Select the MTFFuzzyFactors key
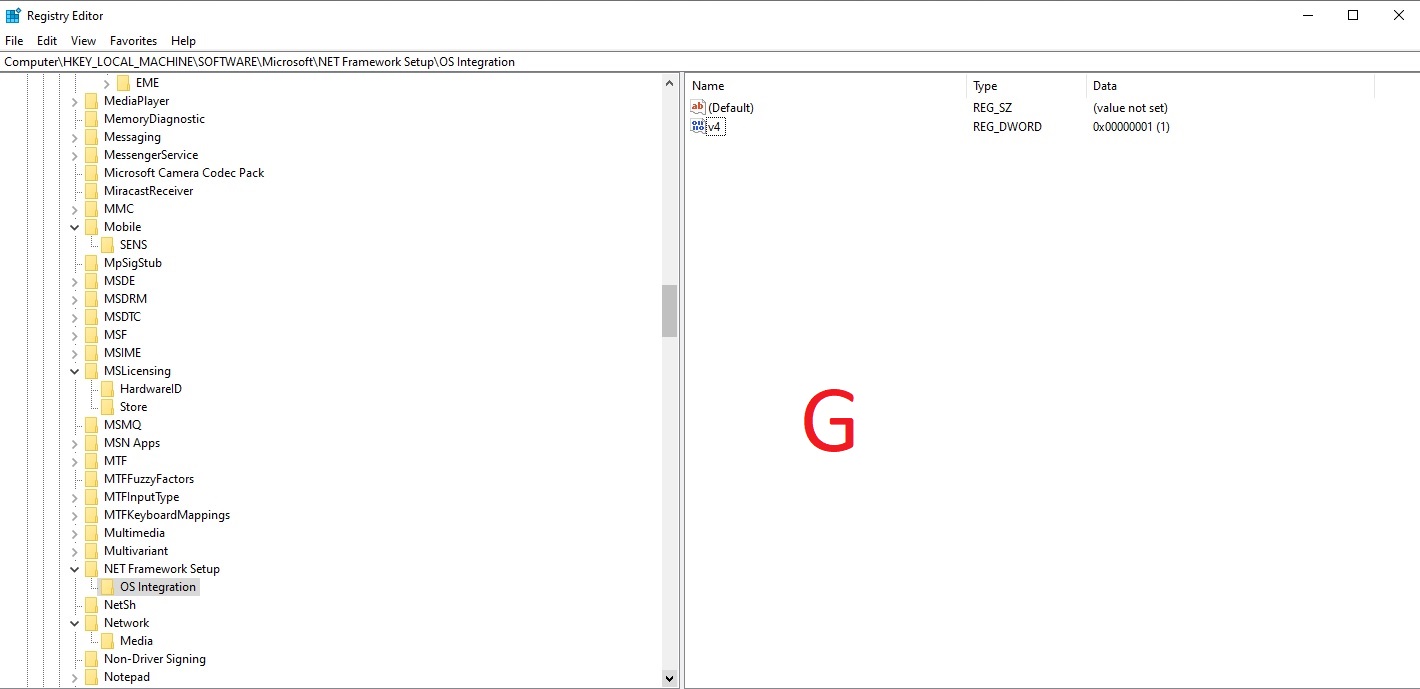1420x689 pixels. click(149, 479)
